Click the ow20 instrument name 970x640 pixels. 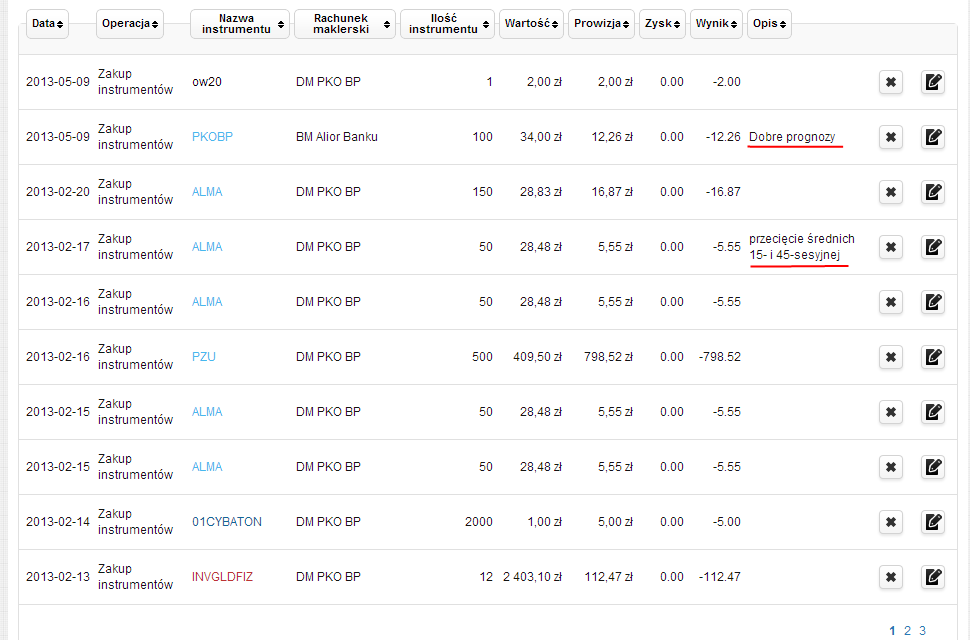click(x=207, y=82)
